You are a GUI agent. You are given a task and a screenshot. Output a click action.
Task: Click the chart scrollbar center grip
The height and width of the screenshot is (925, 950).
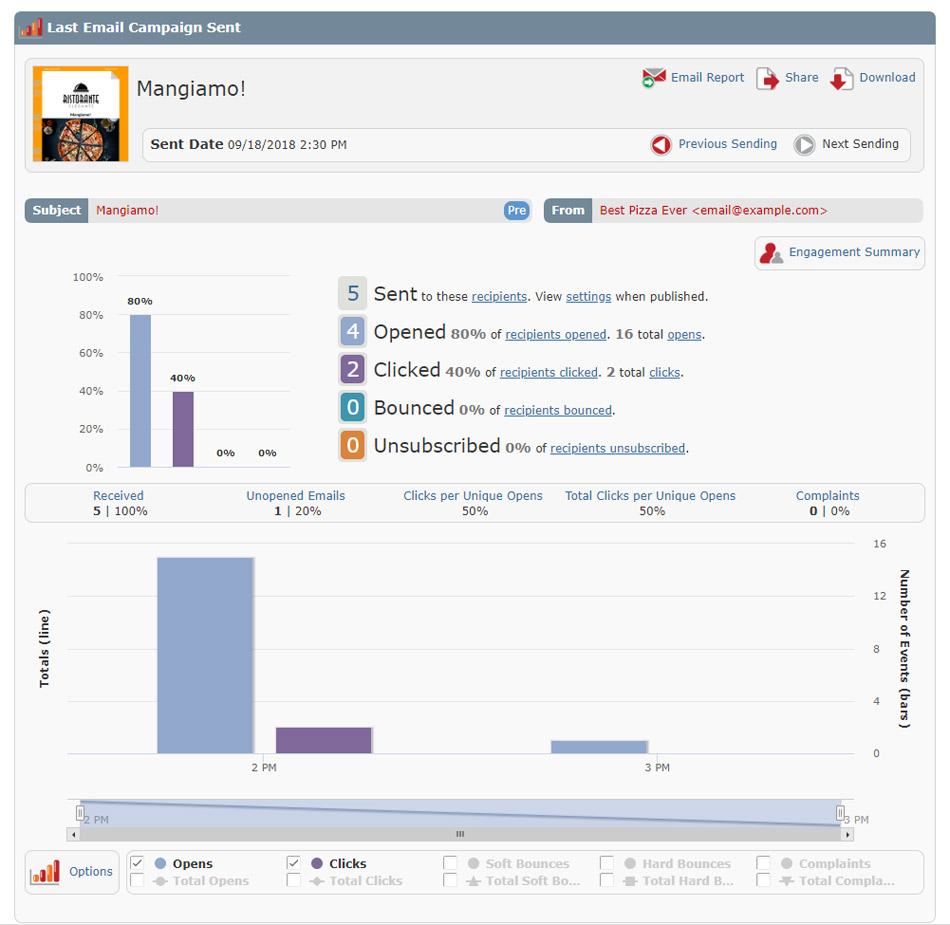click(460, 835)
